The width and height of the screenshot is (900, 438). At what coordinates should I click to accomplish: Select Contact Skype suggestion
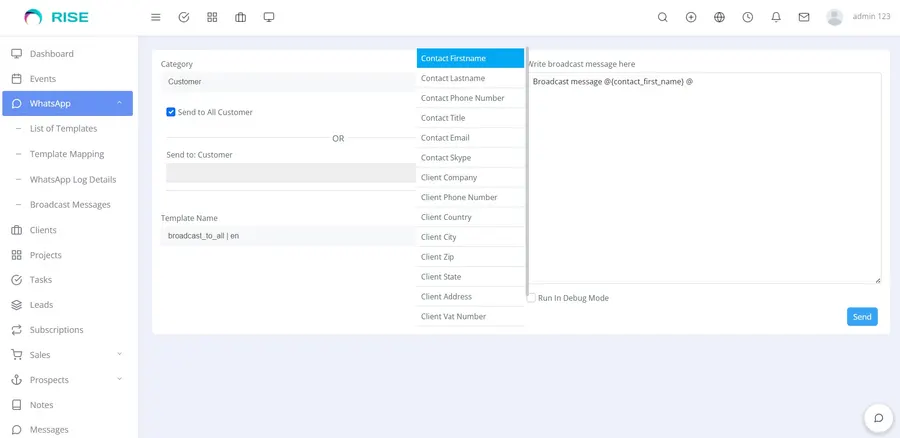tap(470, 157)
